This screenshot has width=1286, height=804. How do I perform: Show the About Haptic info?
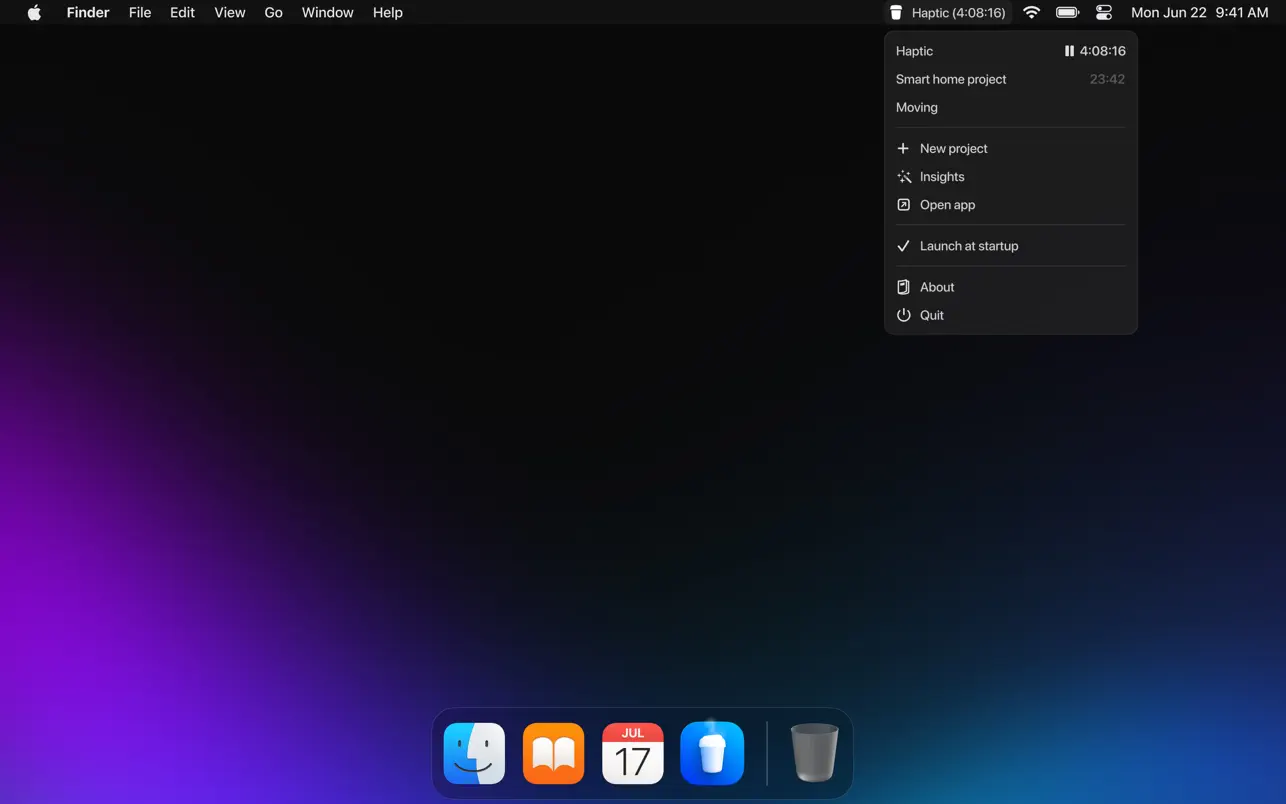pyautogui.click(x=937, y=287)
